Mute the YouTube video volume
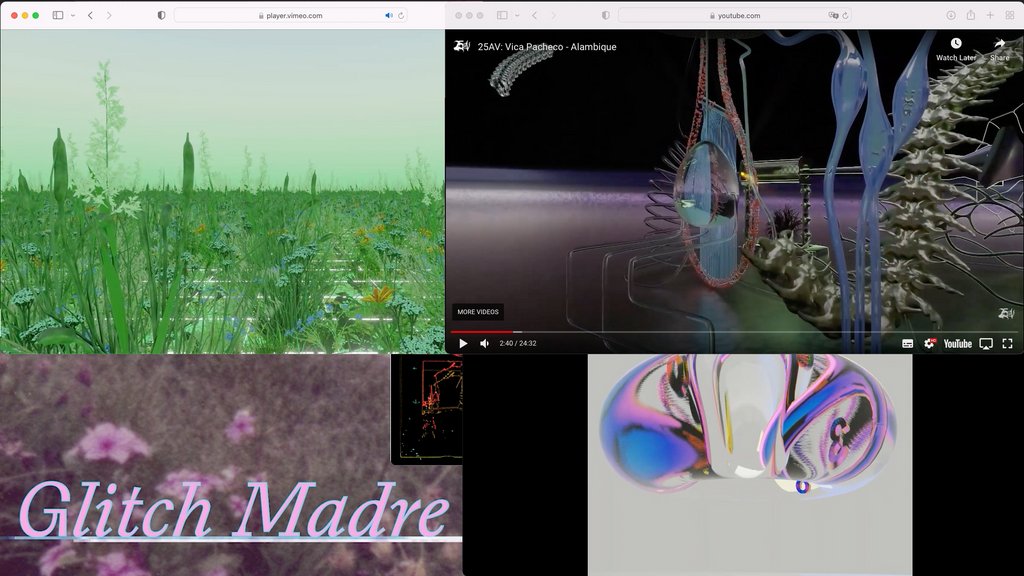Screen dimensions: 1024x576 point(485,344)
